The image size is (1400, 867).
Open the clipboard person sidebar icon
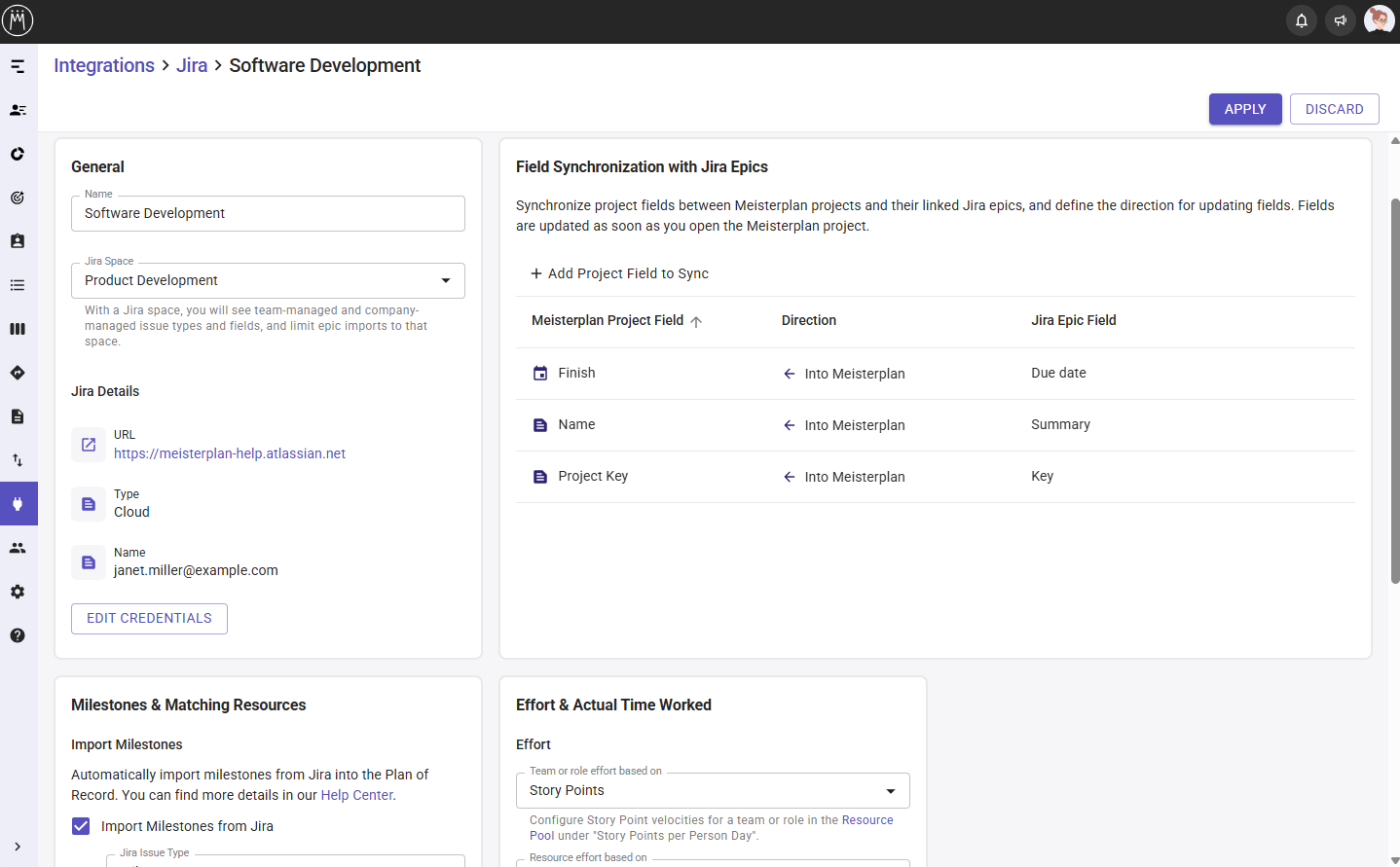tap(18, 241)
